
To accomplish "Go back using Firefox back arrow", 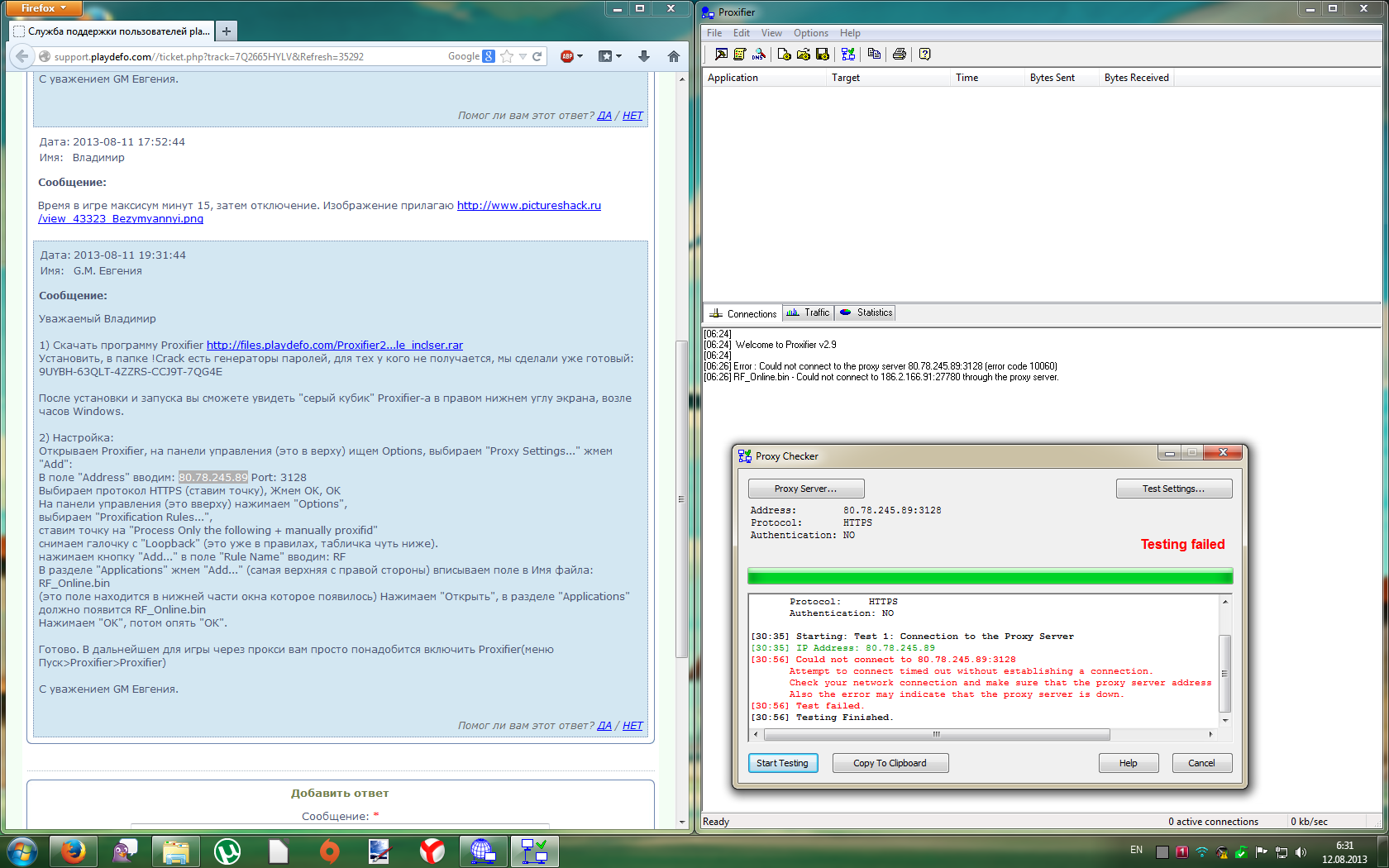I will (21, 56).
